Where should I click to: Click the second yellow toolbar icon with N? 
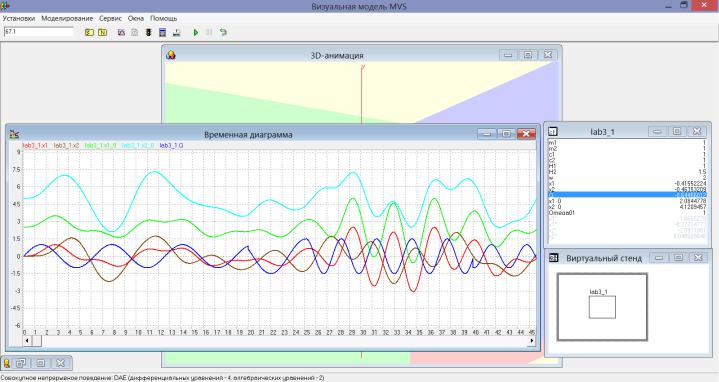[103, 32]
